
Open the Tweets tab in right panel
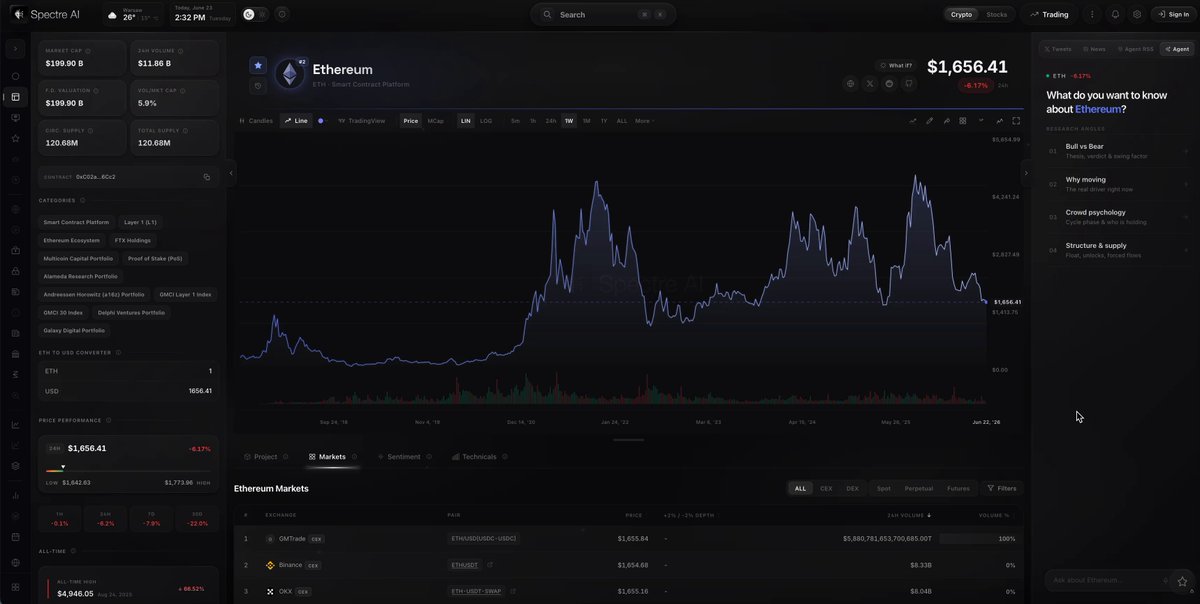point(1058,48)
